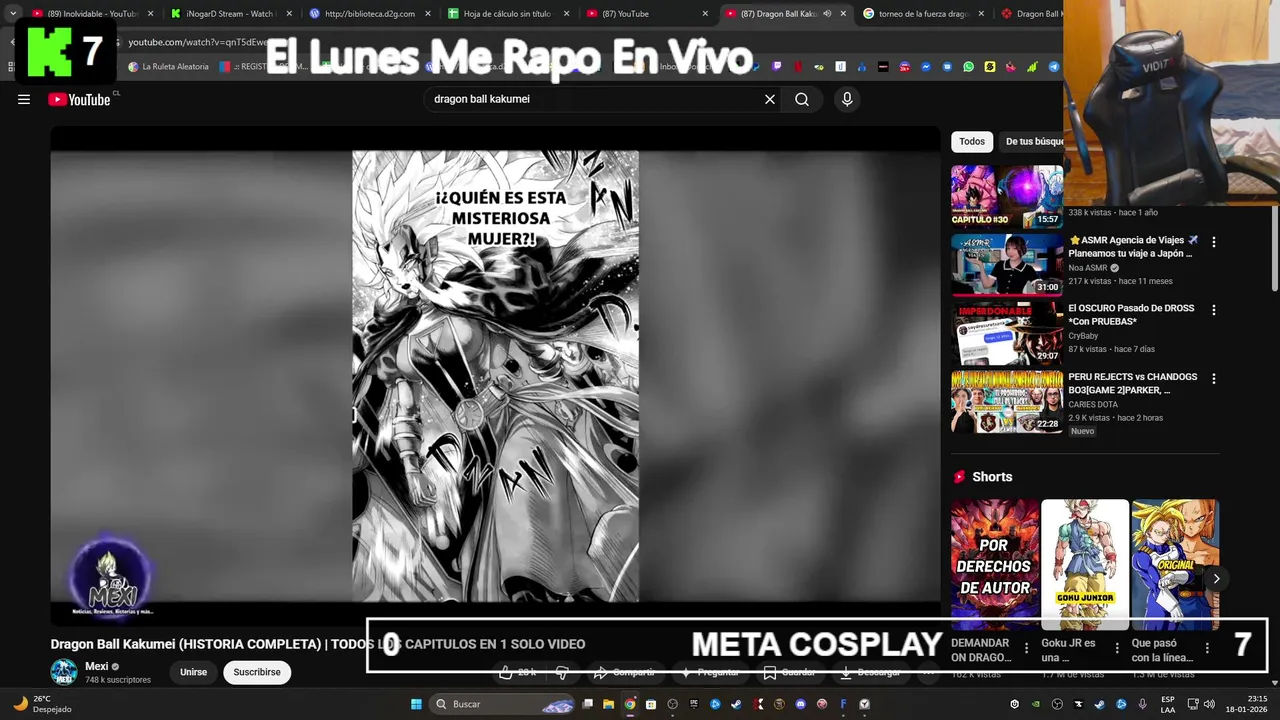Image resolution: width=1280 pixels, height=720 pixels.
Task: Show next Shorts with the right chevron
Action: pos(1216,578)
